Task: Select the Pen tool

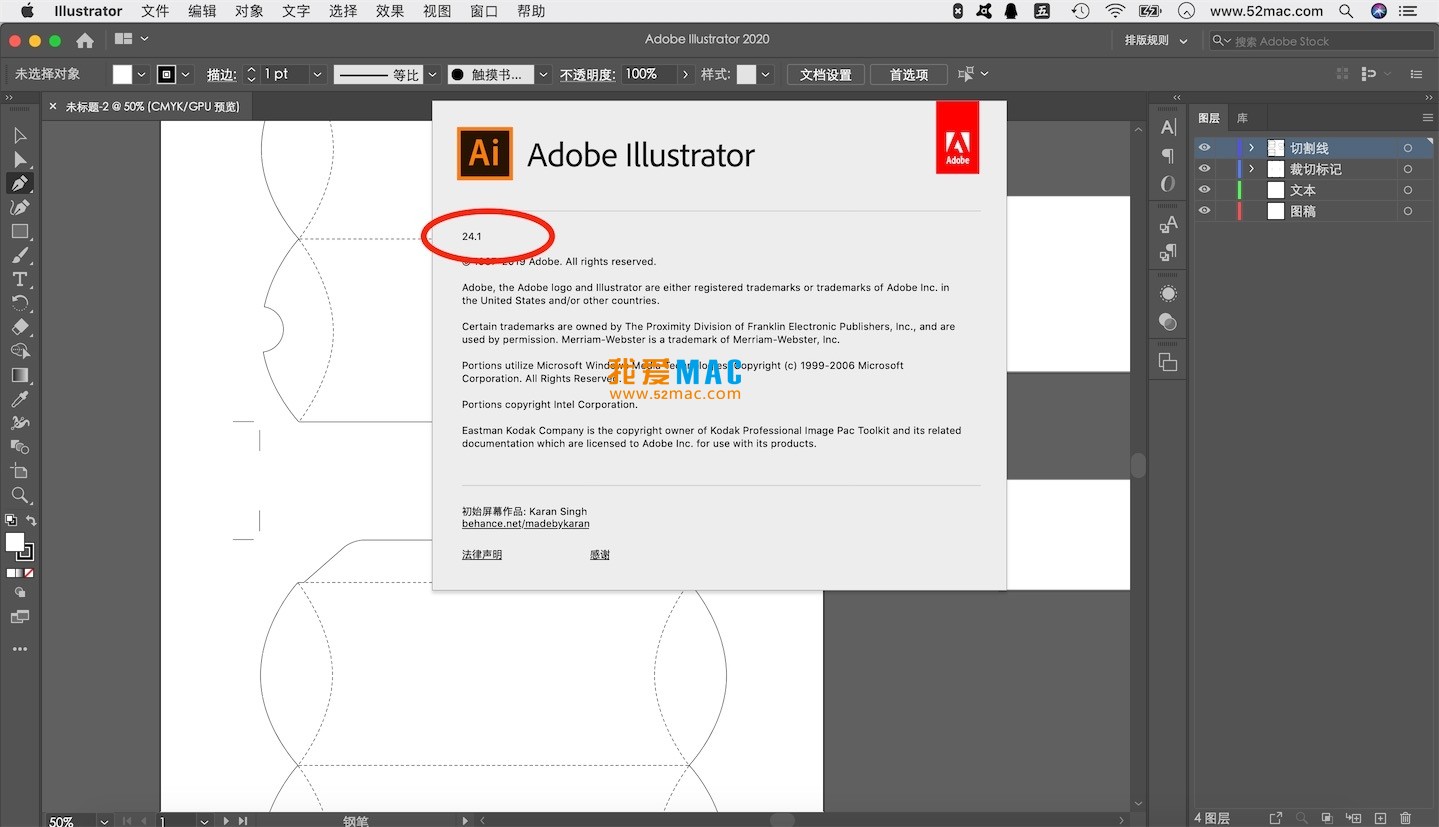Action: point(18,183)
